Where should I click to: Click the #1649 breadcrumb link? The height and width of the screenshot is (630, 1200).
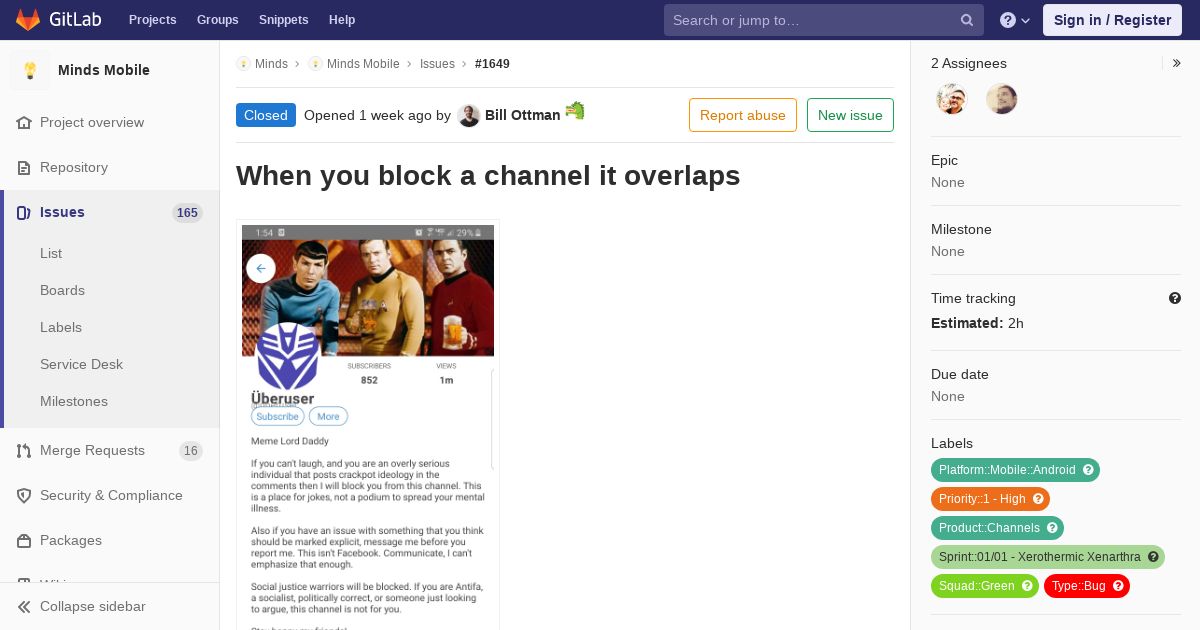coord(492,63)
